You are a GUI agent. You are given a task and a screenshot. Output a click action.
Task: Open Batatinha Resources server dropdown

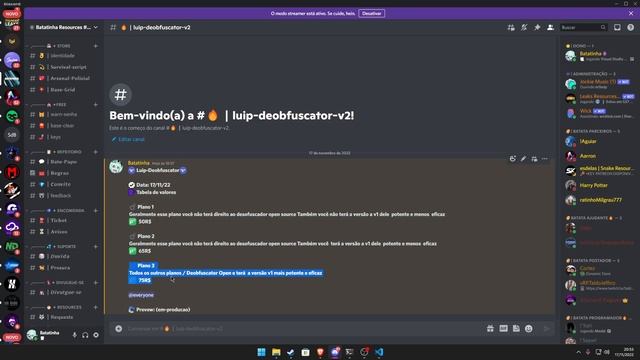click(64, 27)
